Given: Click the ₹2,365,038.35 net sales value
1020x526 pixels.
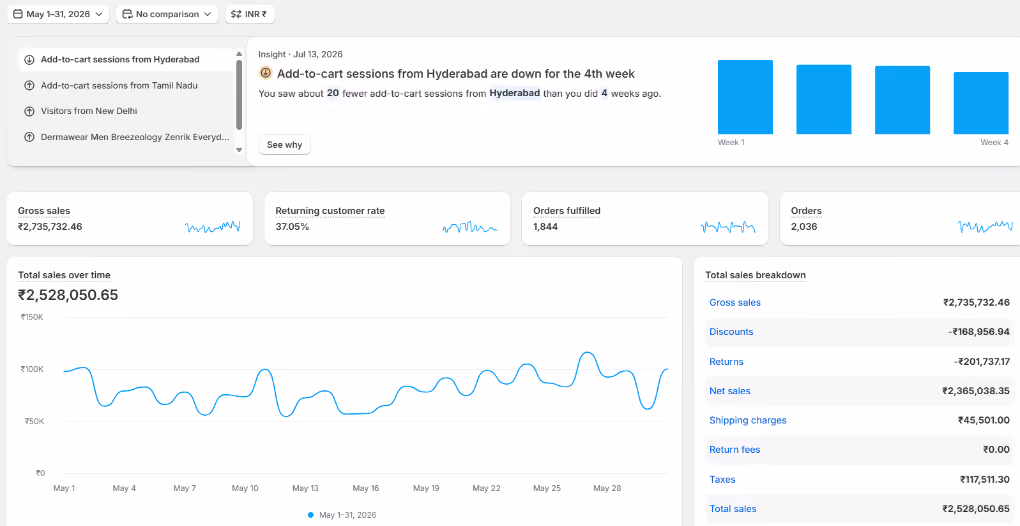Looking at the screenshot, I should 976,391.
